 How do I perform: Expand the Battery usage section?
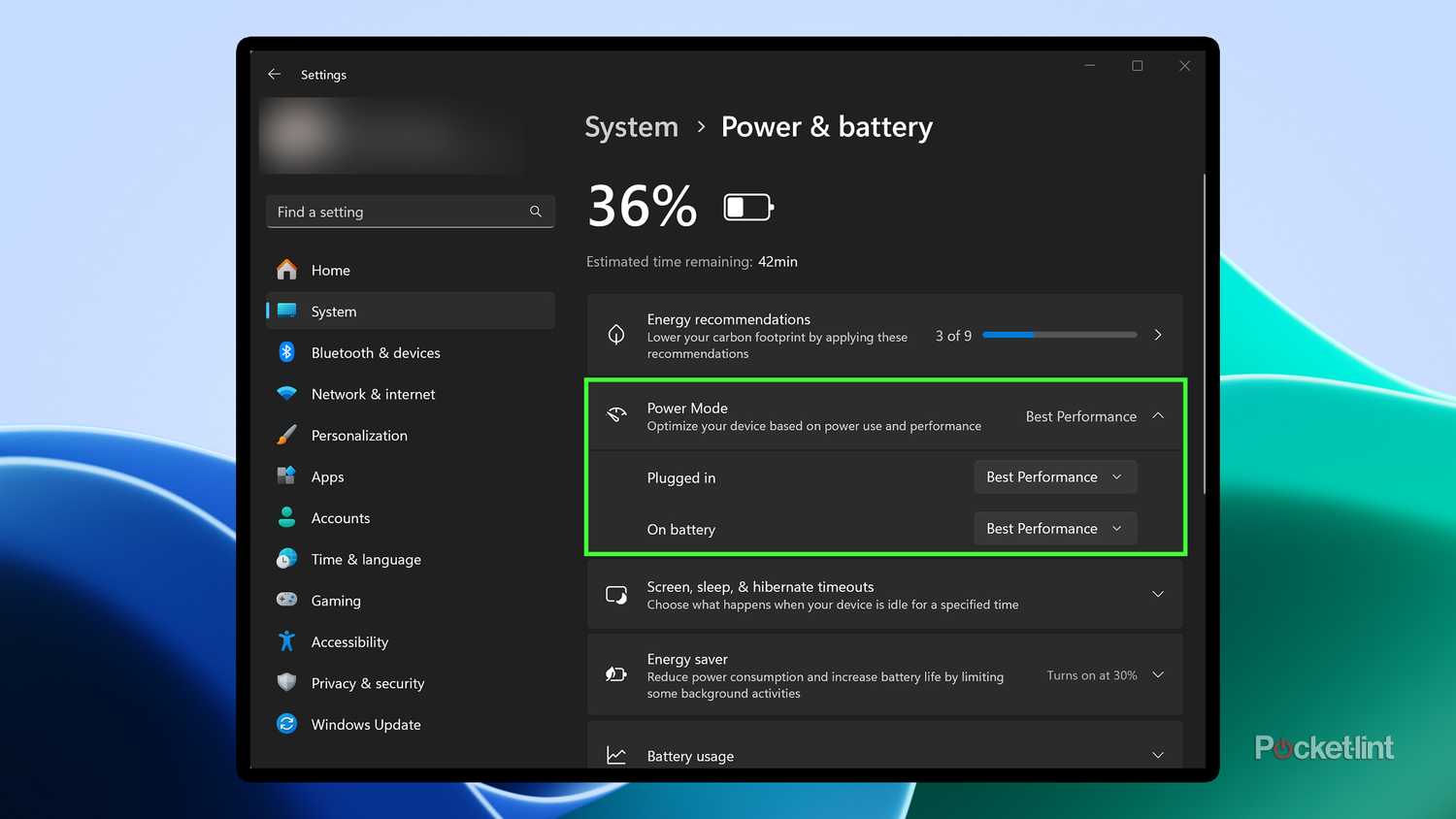coord(1158,755)
